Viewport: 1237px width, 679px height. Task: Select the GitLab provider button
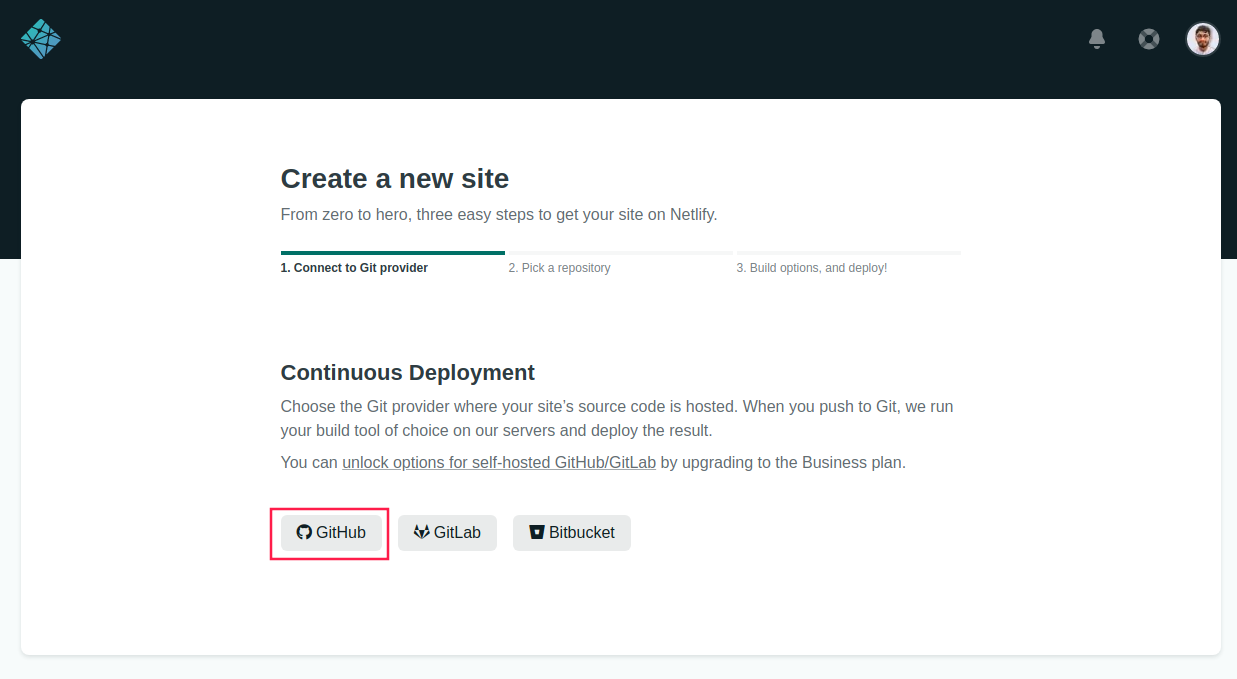click(447, 532)
